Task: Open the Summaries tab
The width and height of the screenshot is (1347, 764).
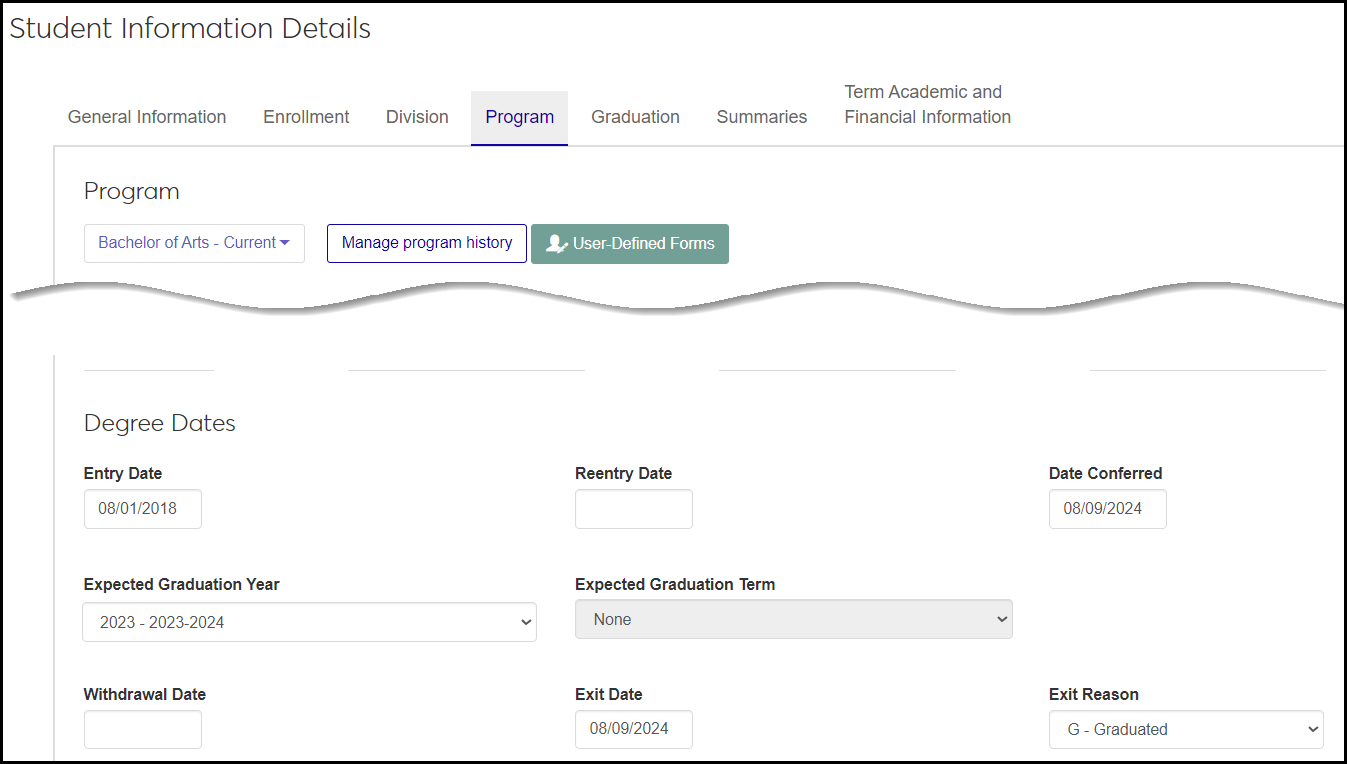Action: (761, 117)
